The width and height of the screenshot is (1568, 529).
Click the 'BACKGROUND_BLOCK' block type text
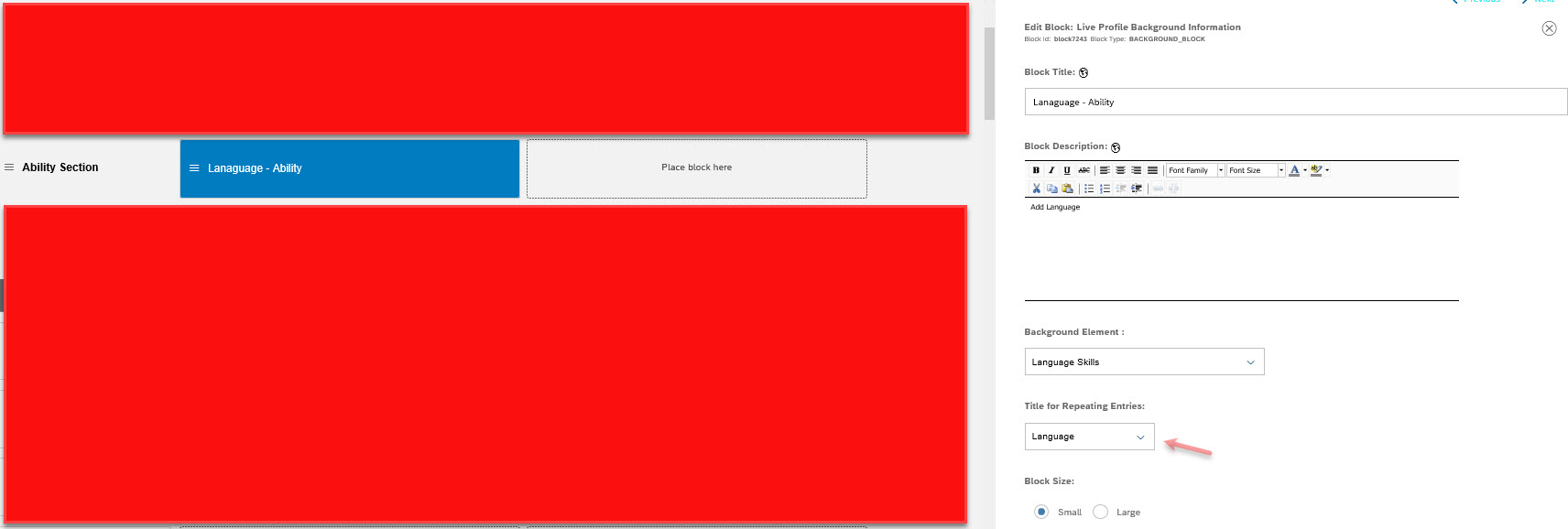1167,39
